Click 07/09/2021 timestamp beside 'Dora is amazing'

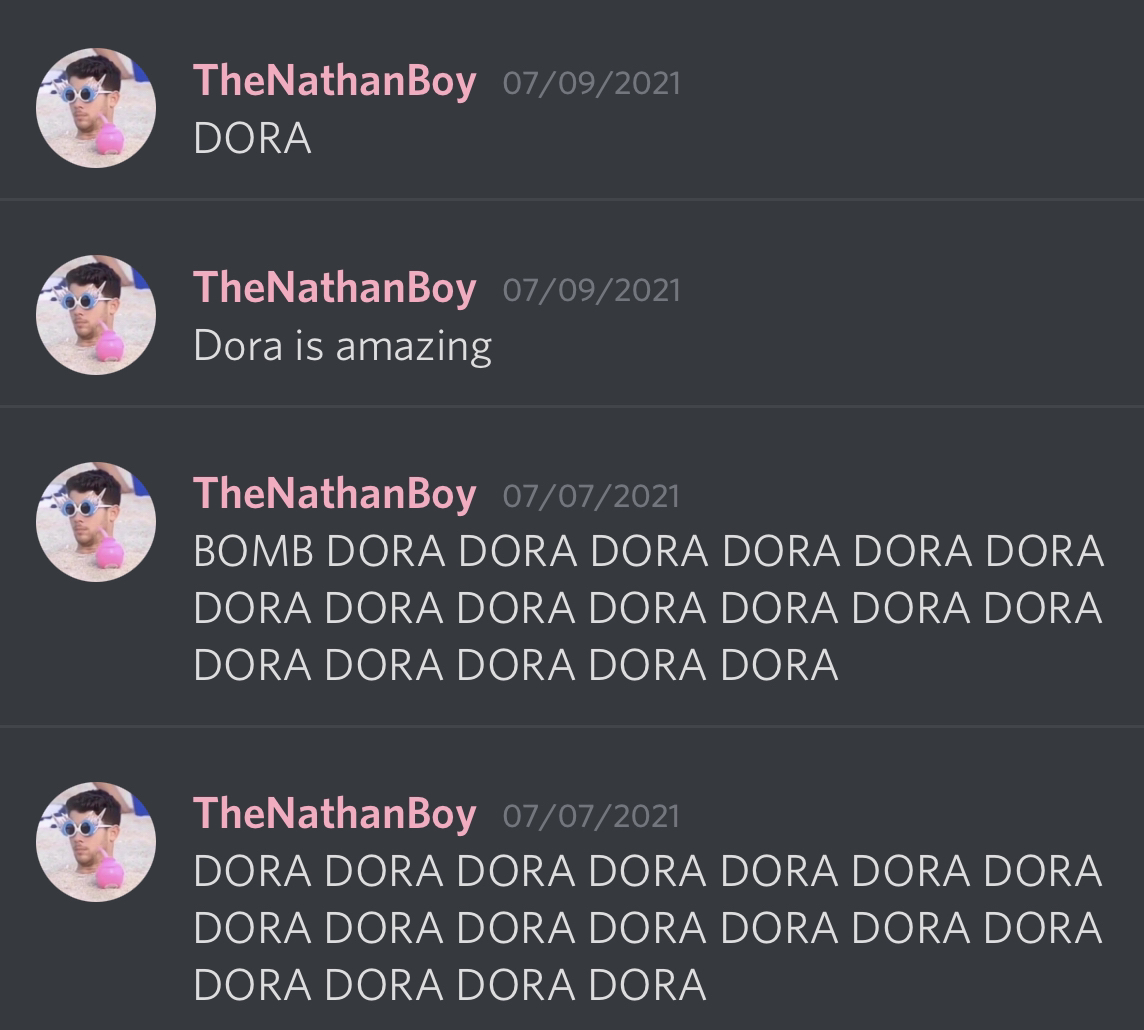(x=591, y=290)
